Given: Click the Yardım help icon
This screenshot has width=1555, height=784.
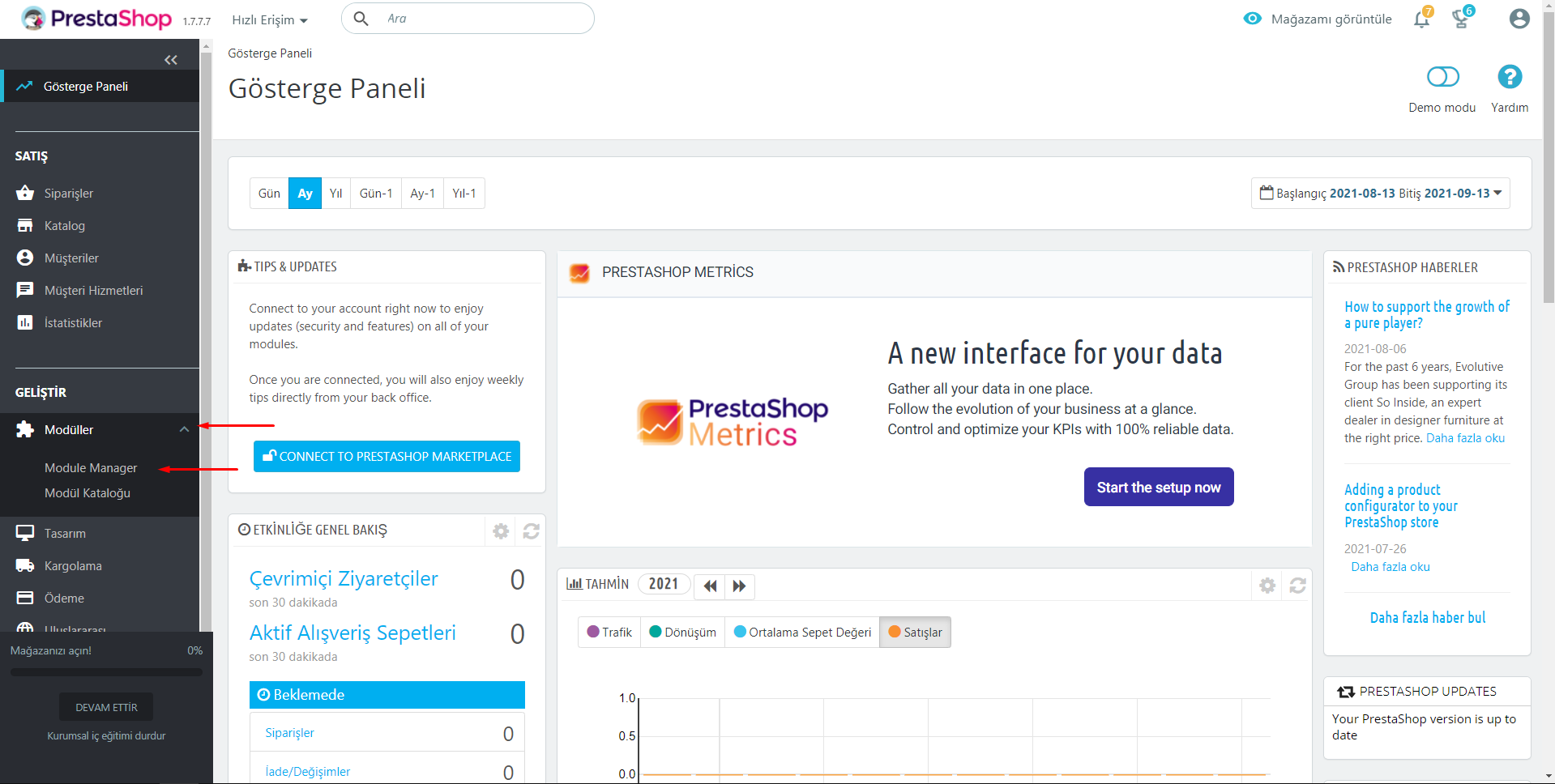Looking at the screenshot, I should (x=1509, y=78).
